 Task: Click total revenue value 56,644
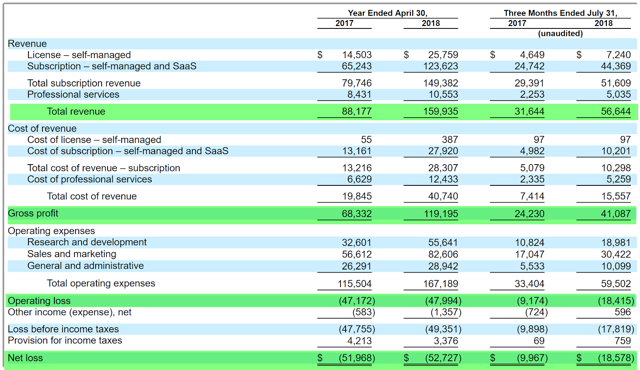coord(616,111)
